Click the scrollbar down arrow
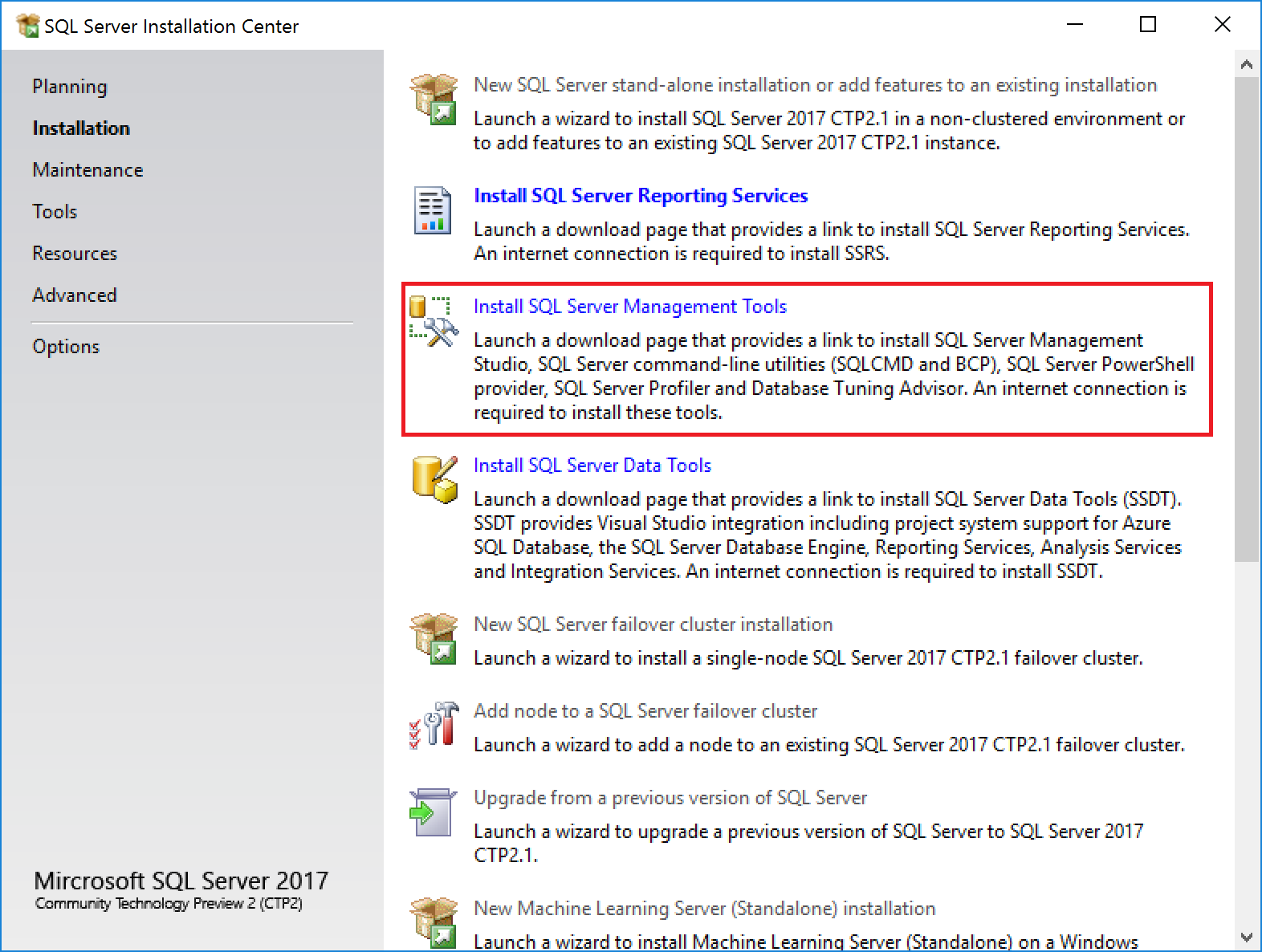This screenshot has height=952, width=1262. pos(1247,937)
